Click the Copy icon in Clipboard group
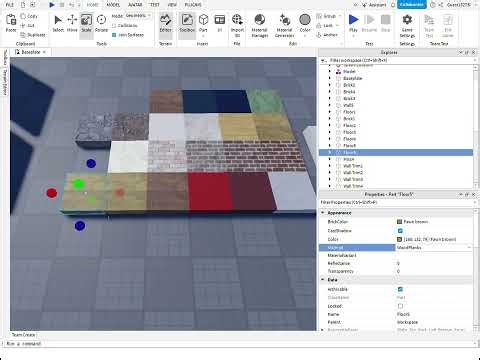Image resolution: width=480 pixels, height=360 pixels. pyautogui.click(x=23, y=16)
